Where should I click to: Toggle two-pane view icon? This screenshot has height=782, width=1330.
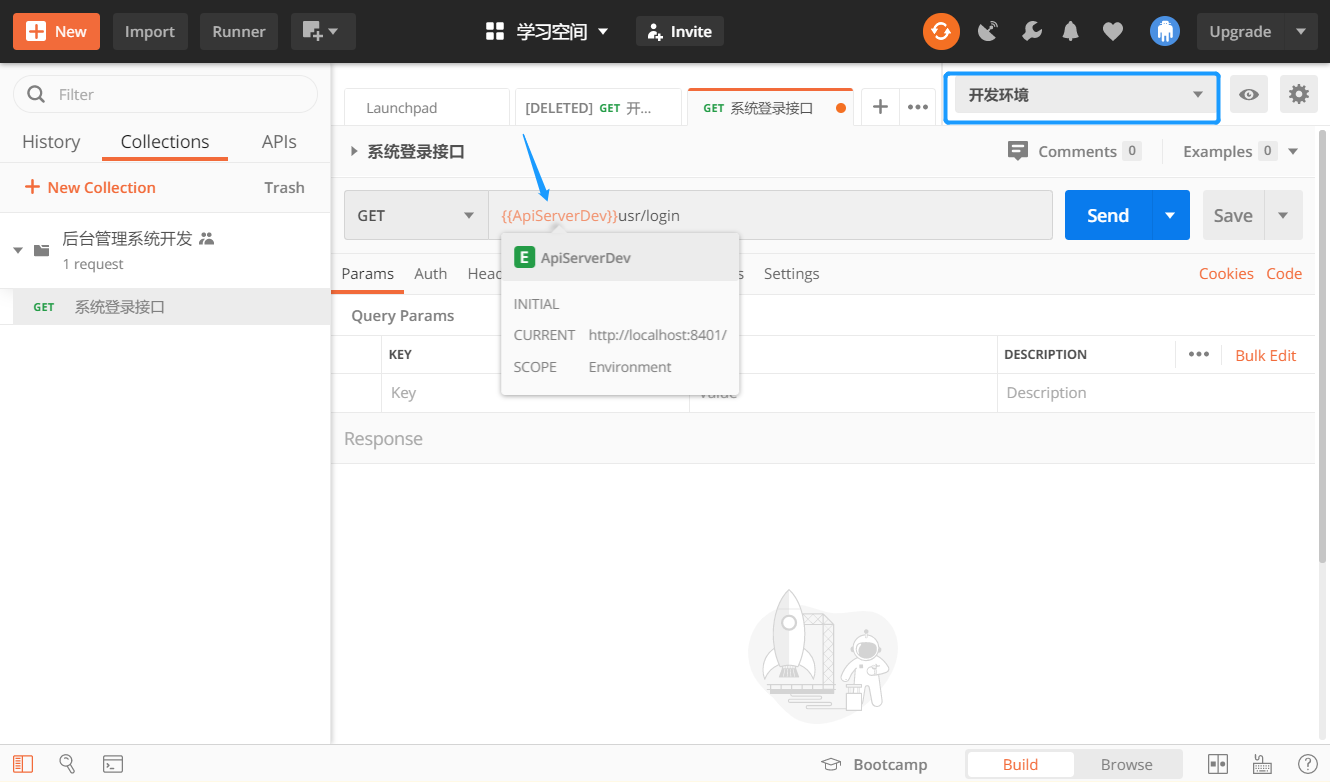click(1217, 764)
